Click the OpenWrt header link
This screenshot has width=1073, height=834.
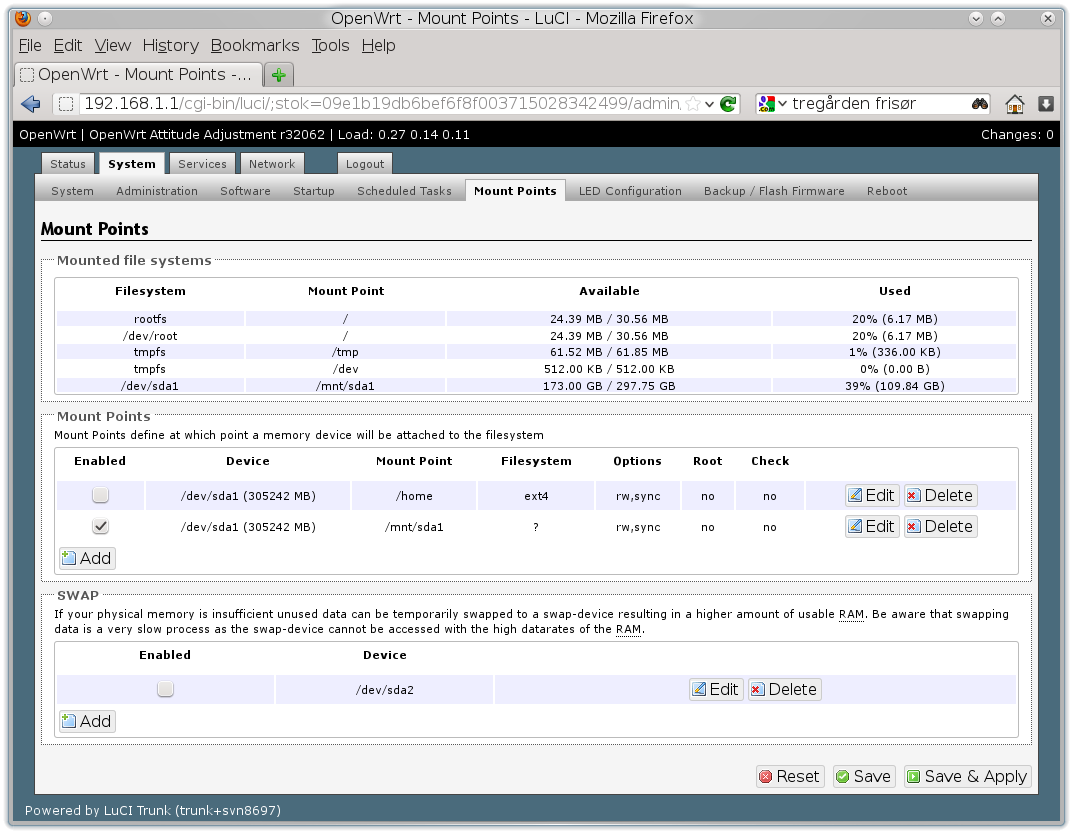click(47, 135)
